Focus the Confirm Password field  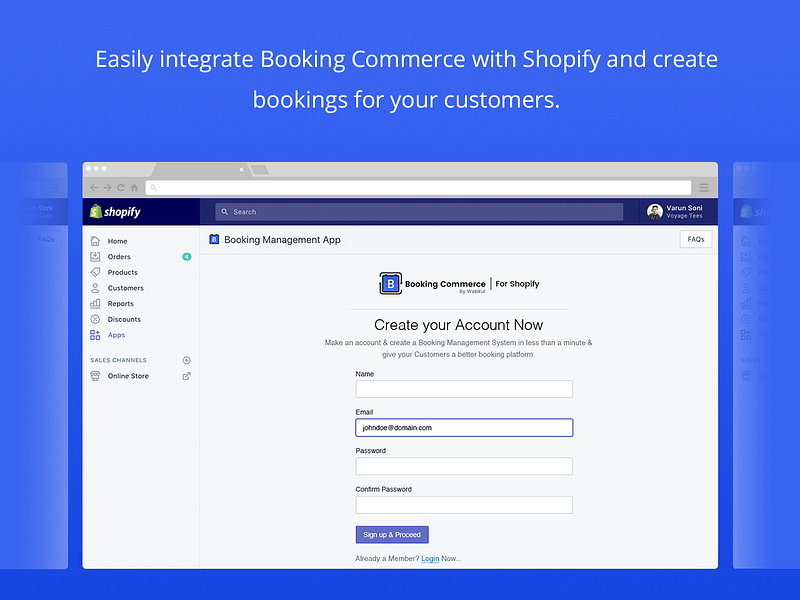pos(464,505)
